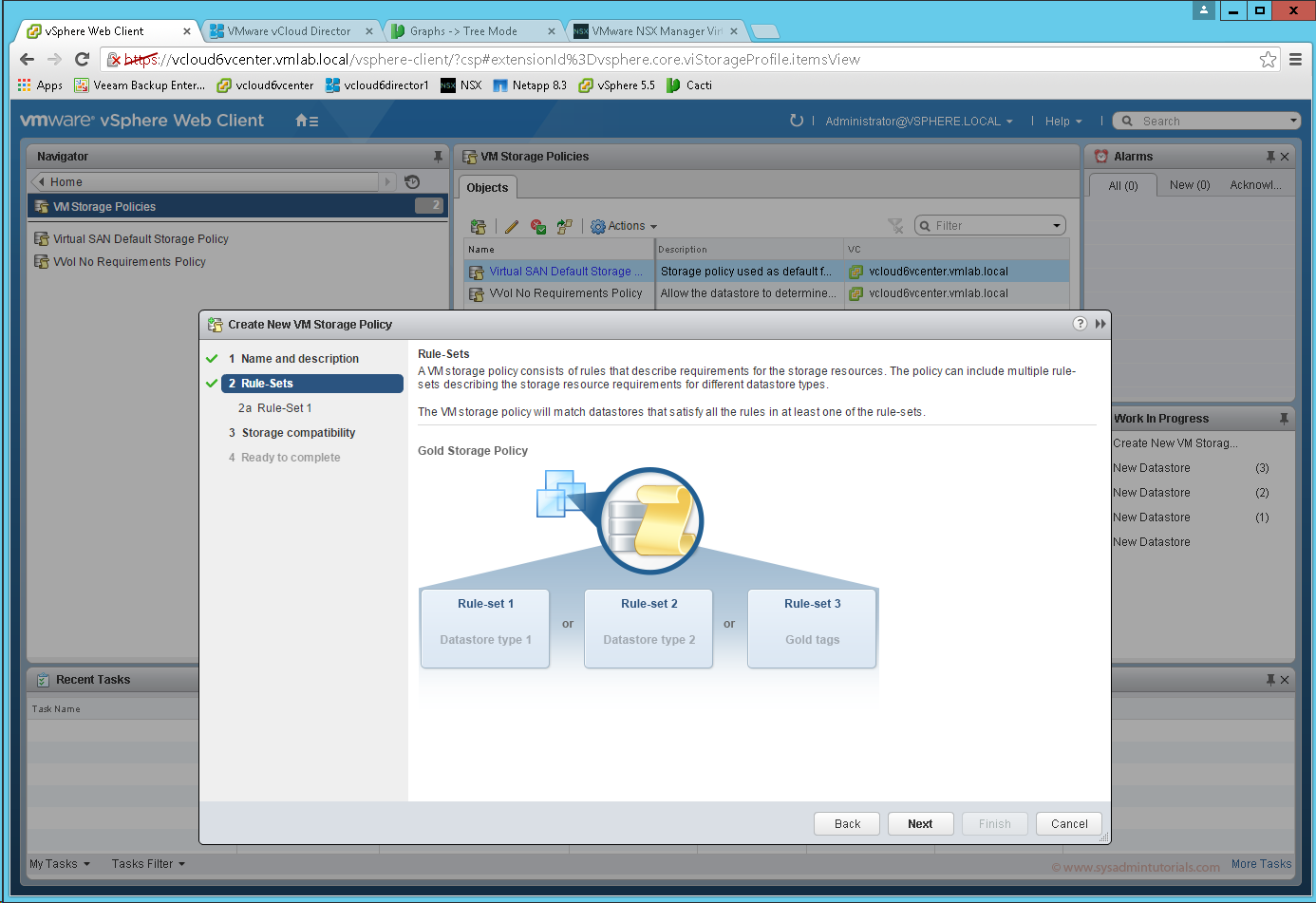
Task: Open the NSX bookmark
Action: 461,85
